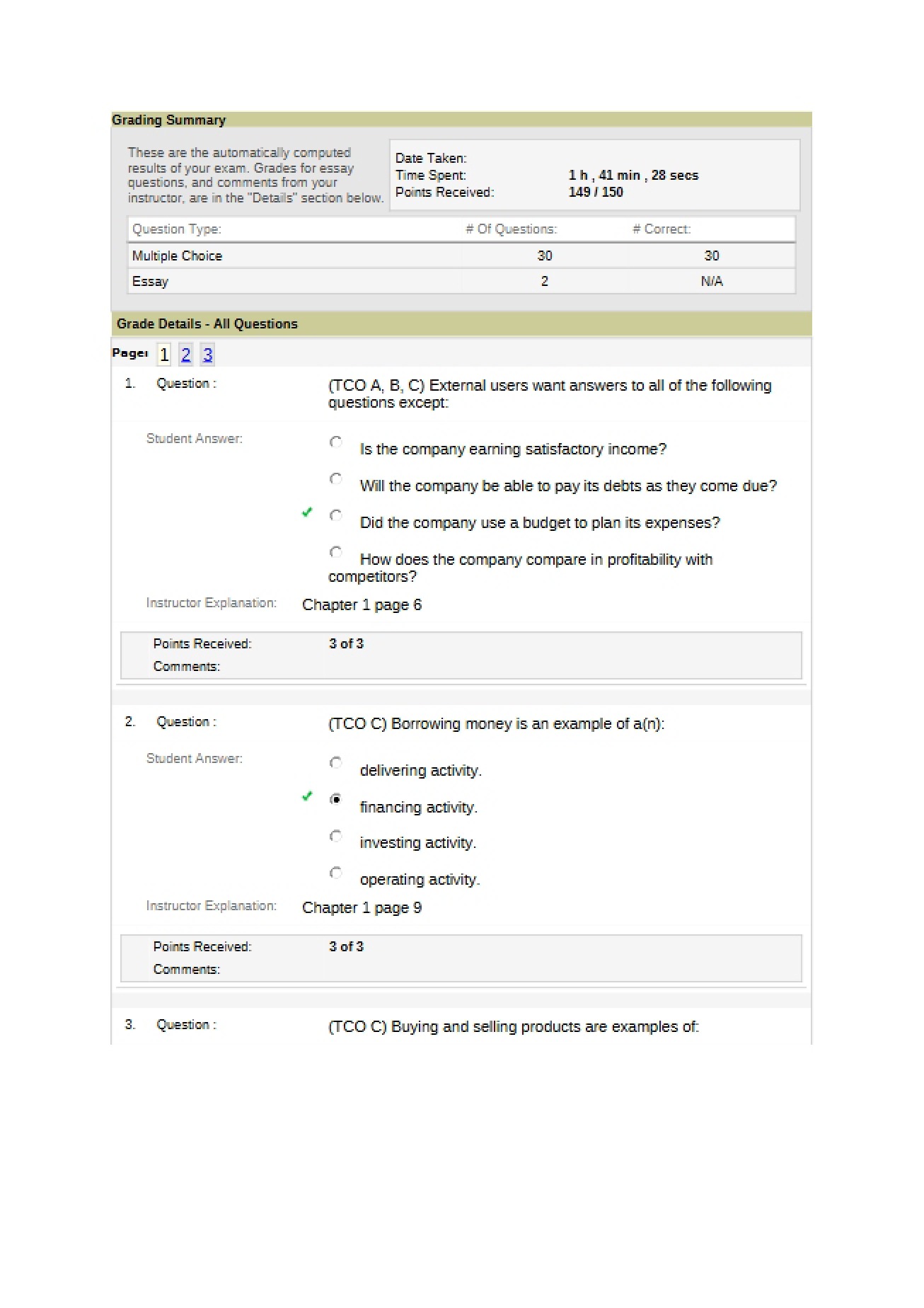924x1308 pixels.
Task: Click 'Chapter 1 page 6' instructor explanation
Action: 362,605
